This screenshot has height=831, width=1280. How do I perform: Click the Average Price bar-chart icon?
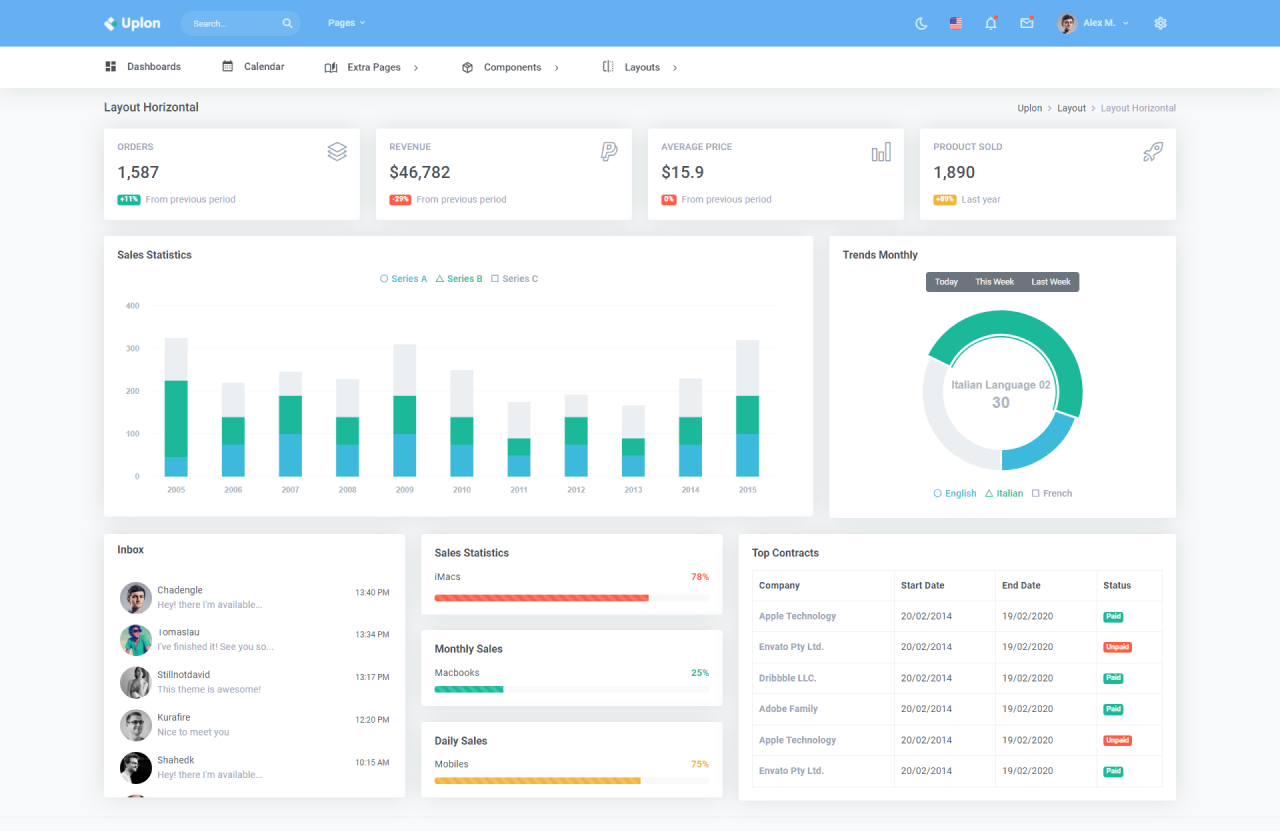click(881, 151)
